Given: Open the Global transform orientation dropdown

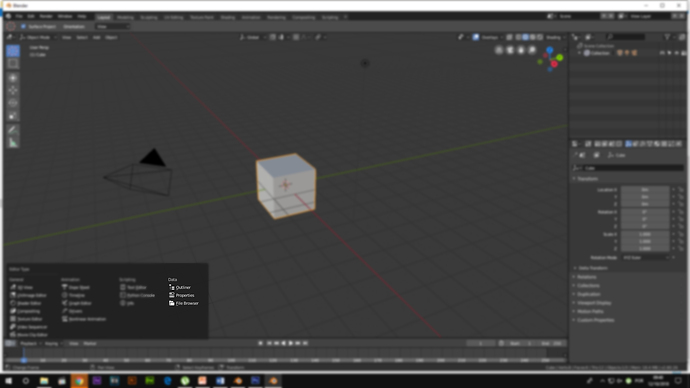Looking at the screenshot, I should pyautogui.click(x=253, y=37).
